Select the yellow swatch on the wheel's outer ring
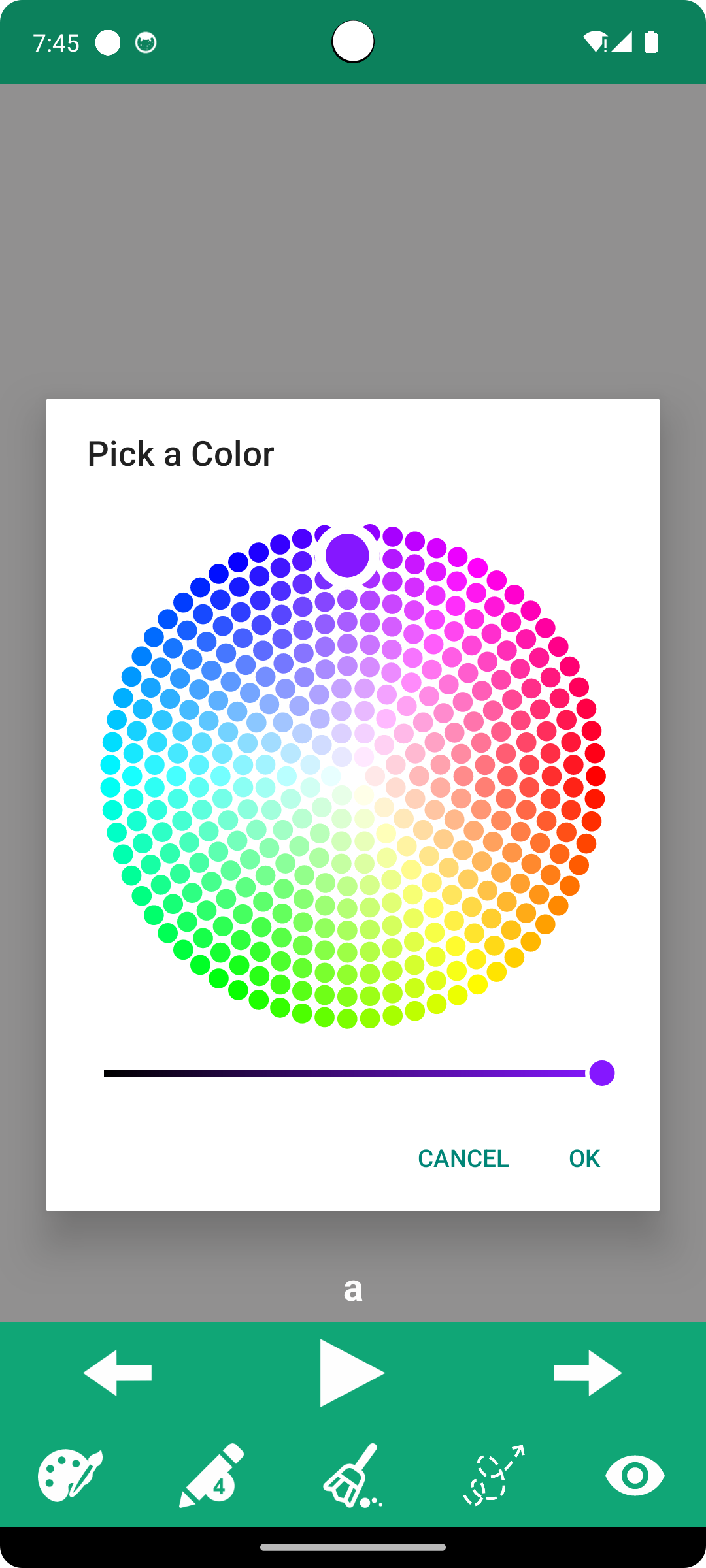The height and width of the screenshot is (1568, 706). pyautogui.click(x=478, y=984)
